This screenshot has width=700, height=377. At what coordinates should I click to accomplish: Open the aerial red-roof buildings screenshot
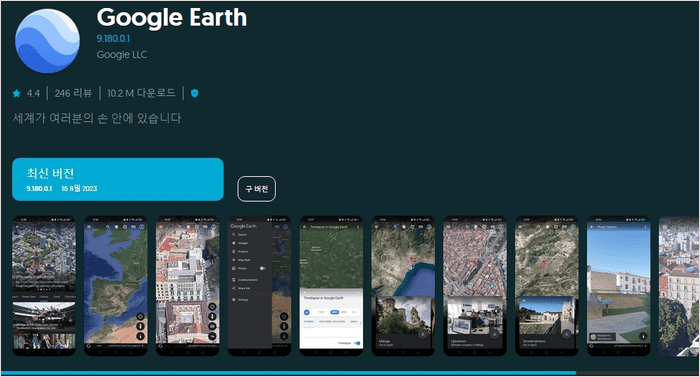(188, 286)
